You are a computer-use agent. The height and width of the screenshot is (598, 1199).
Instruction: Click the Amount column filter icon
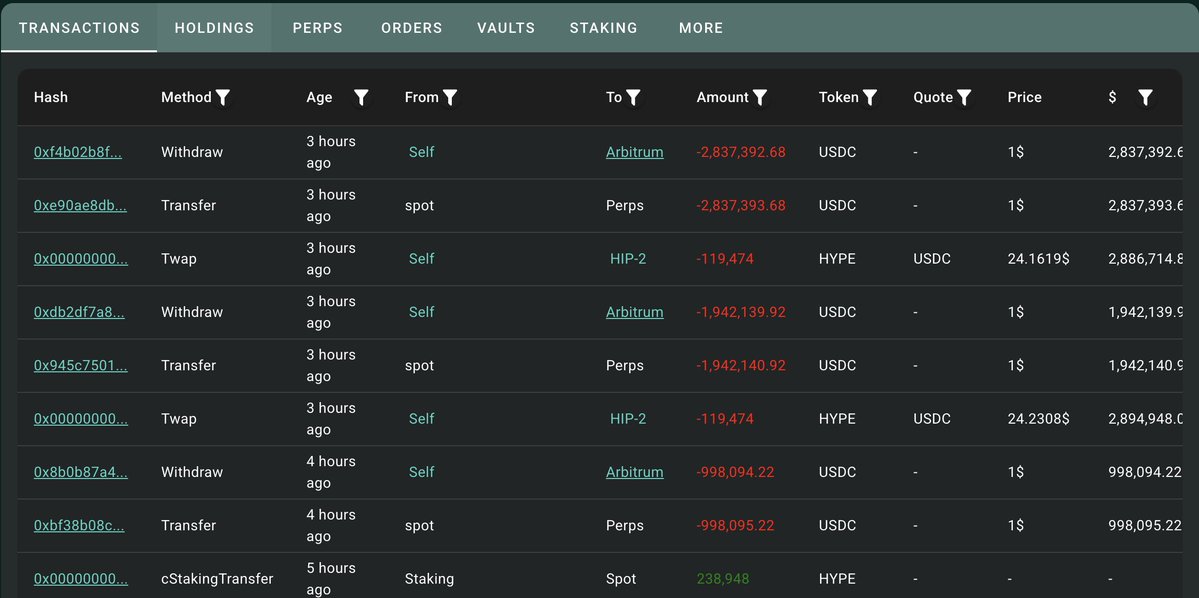point(760,97)
